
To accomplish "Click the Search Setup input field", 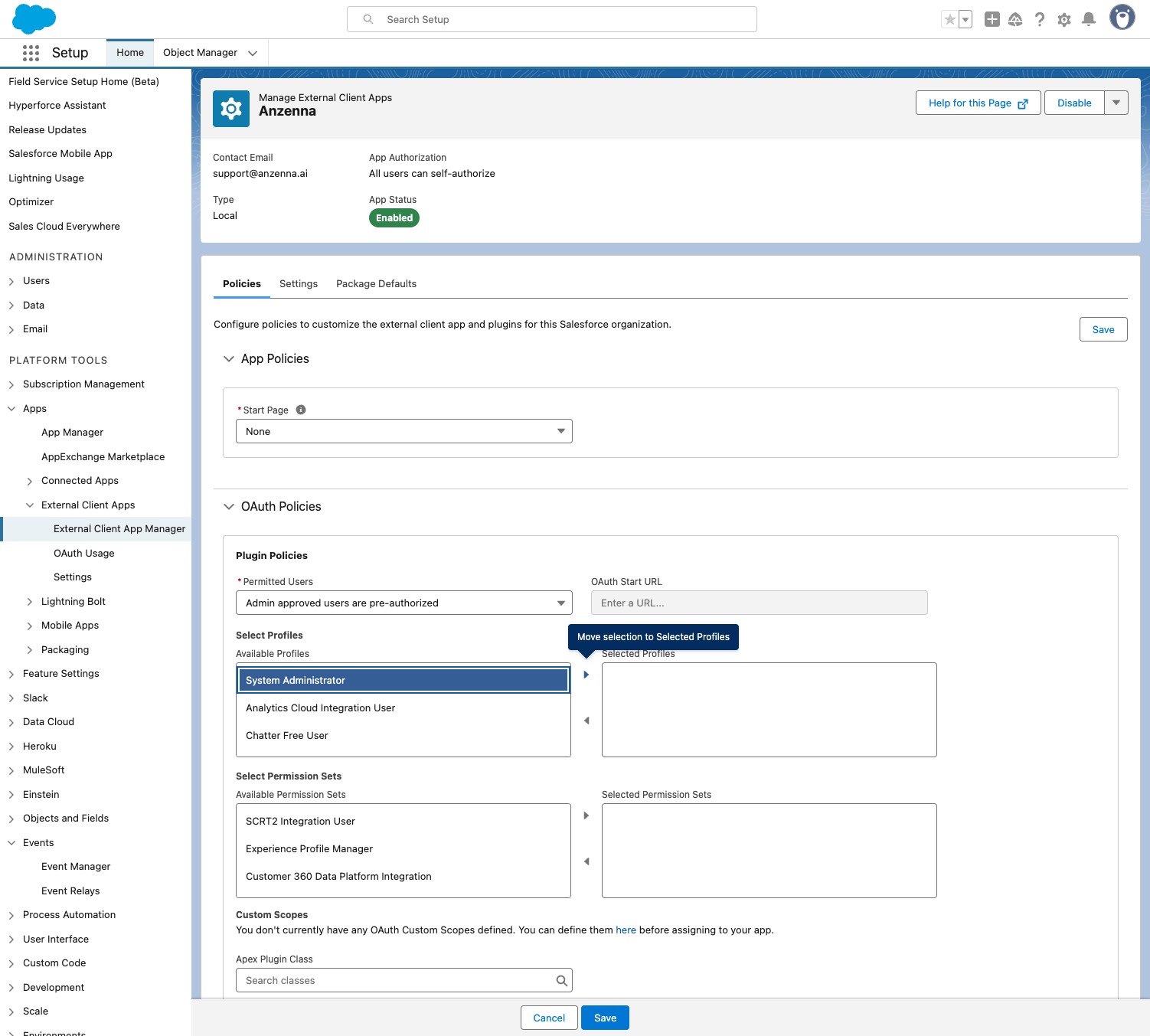I will click(x=551, y=19).
